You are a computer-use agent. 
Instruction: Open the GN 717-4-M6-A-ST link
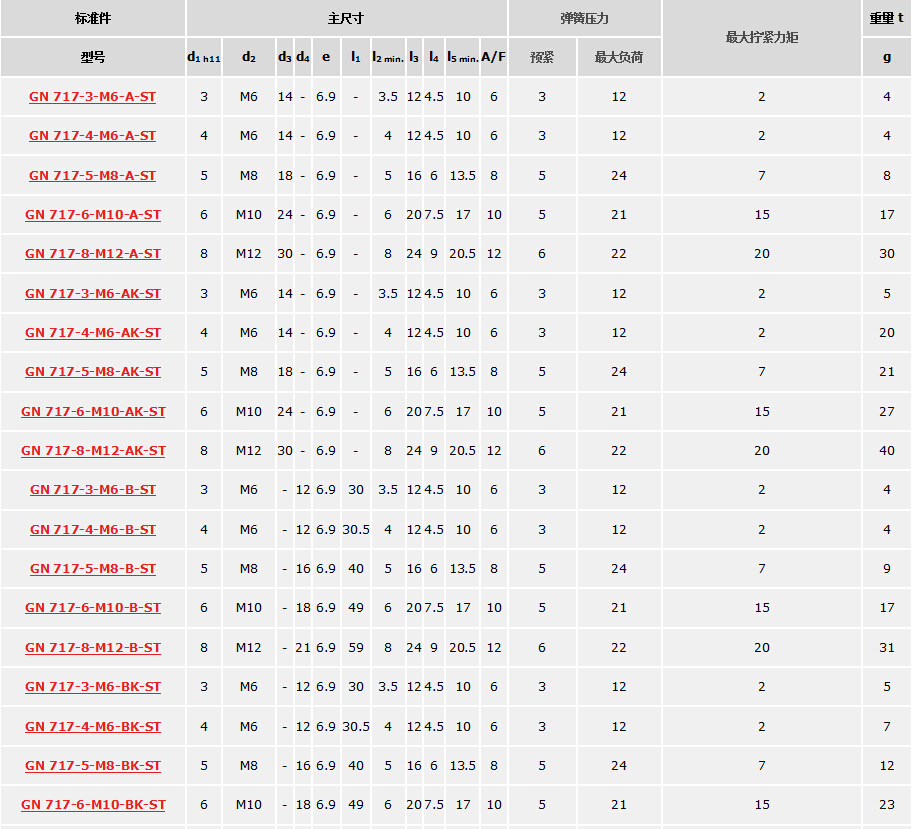coord(93,136)
